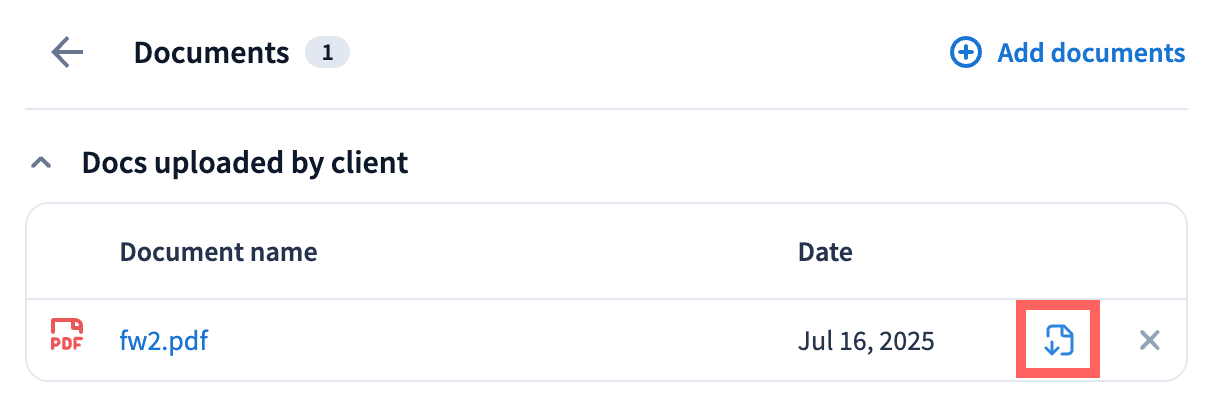Click the 'Docs uploaded by client' heading
Image resolution: width=1210 pixels, height=420 pixels.
point(245,162)
